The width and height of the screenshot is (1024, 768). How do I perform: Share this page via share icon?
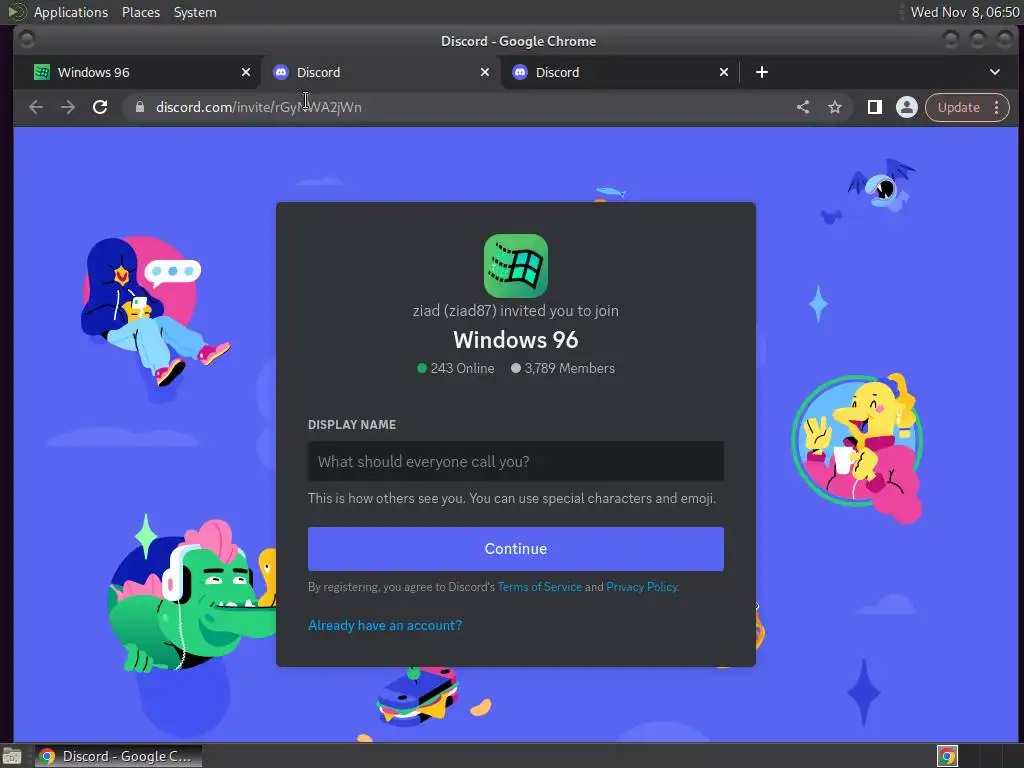pos(803,107)
